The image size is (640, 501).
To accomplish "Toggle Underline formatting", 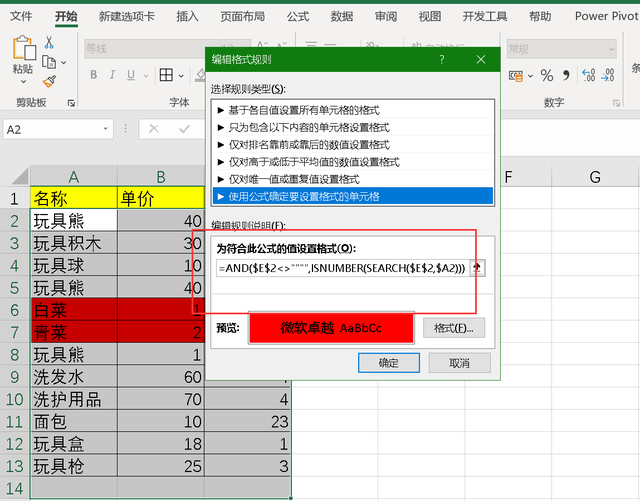I will click(131, 75).
